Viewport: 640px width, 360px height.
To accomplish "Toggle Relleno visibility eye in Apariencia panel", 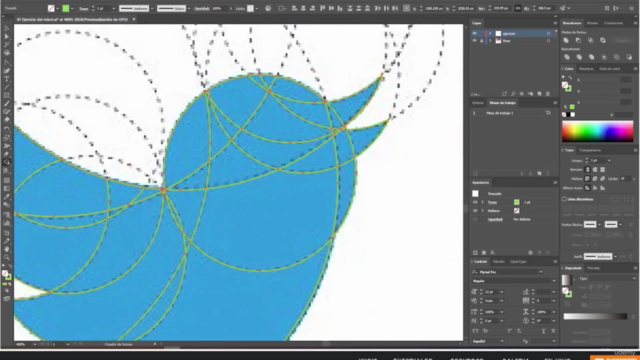I will [x=475, y=211].
